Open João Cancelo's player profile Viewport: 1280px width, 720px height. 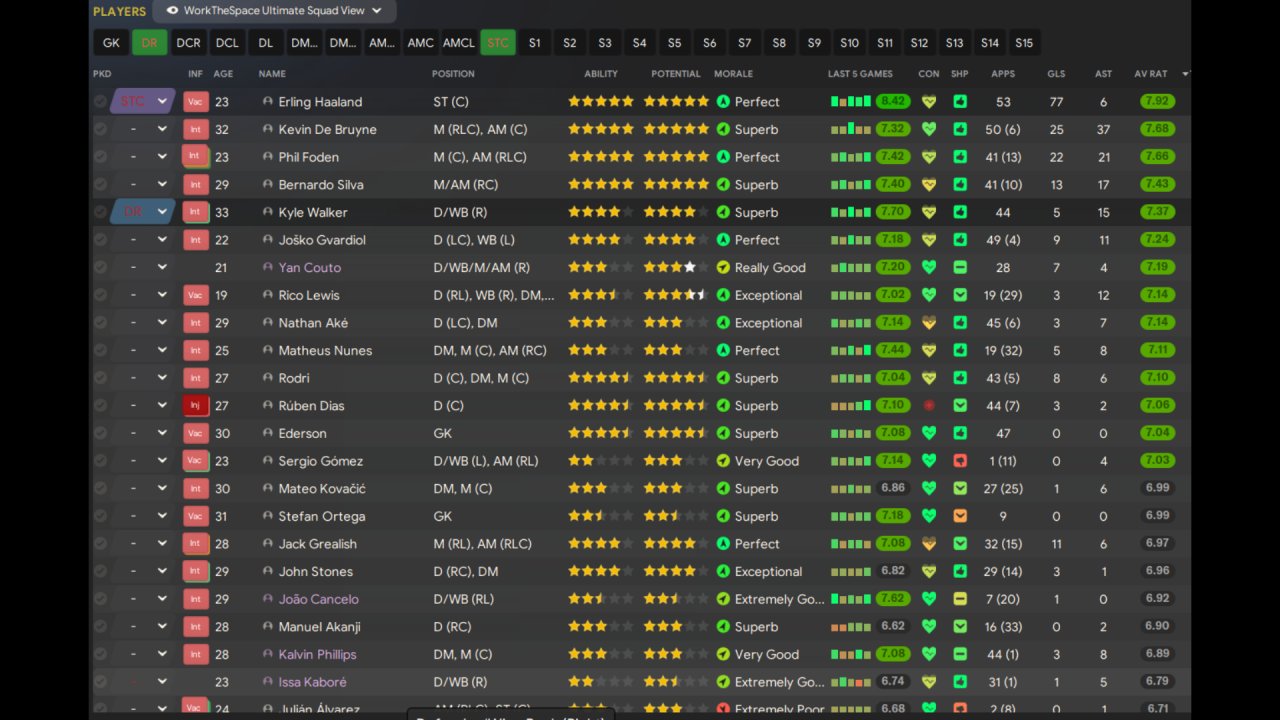pos(318,599)
